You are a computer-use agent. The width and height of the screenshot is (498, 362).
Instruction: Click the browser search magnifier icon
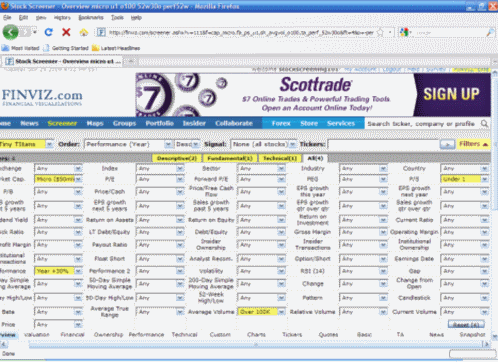(x=490, y=32)
